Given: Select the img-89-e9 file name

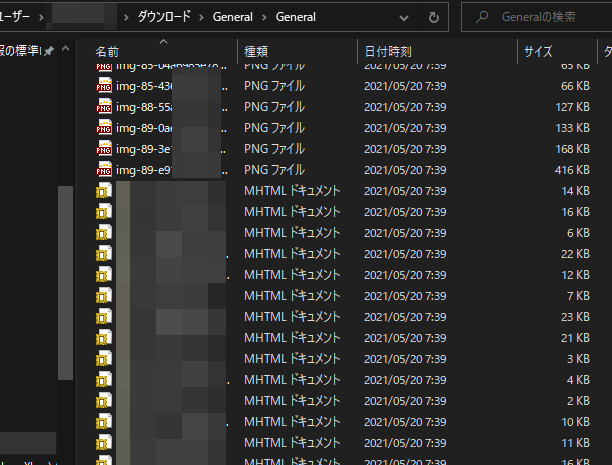Looking at the screenshot, I should tap(172, 170).
